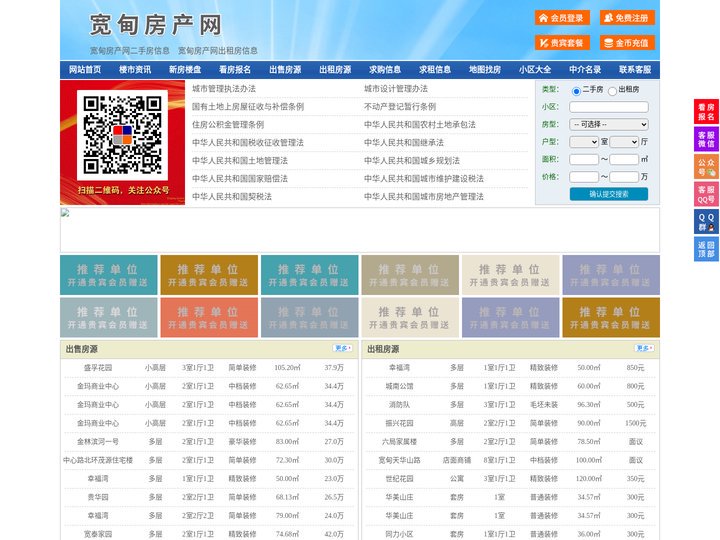The image size is (720, 540).
Task: Open the 世纪花园 rental listing
Action: [399, 478]
